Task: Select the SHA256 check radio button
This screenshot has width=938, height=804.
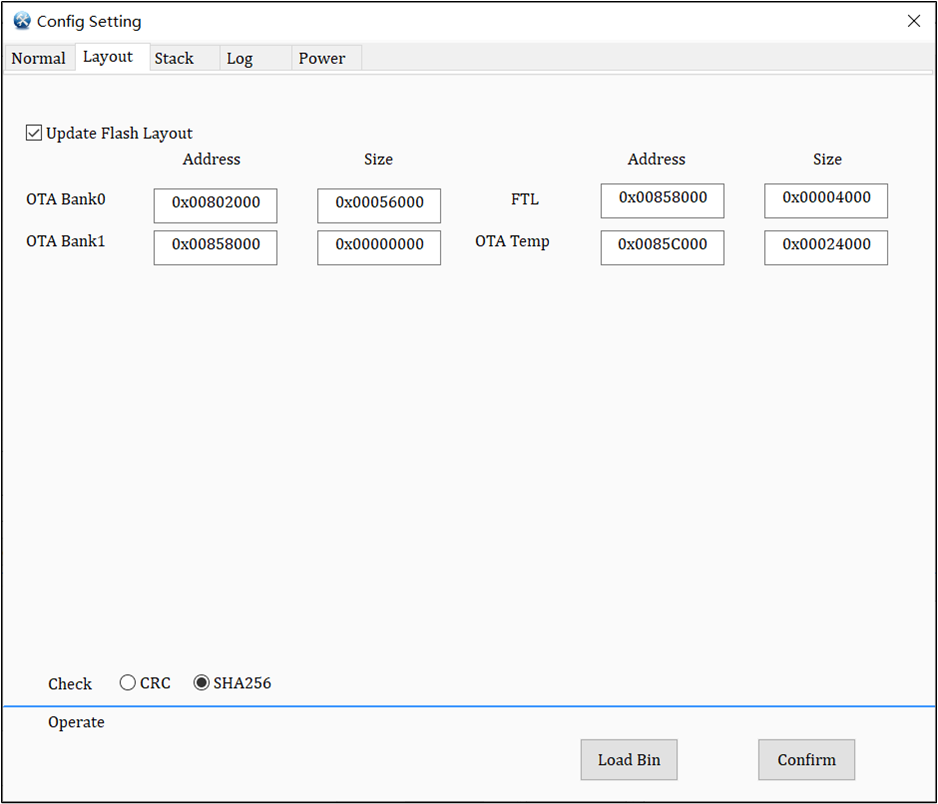Action: pyautogui.click(x=202, y=682)
